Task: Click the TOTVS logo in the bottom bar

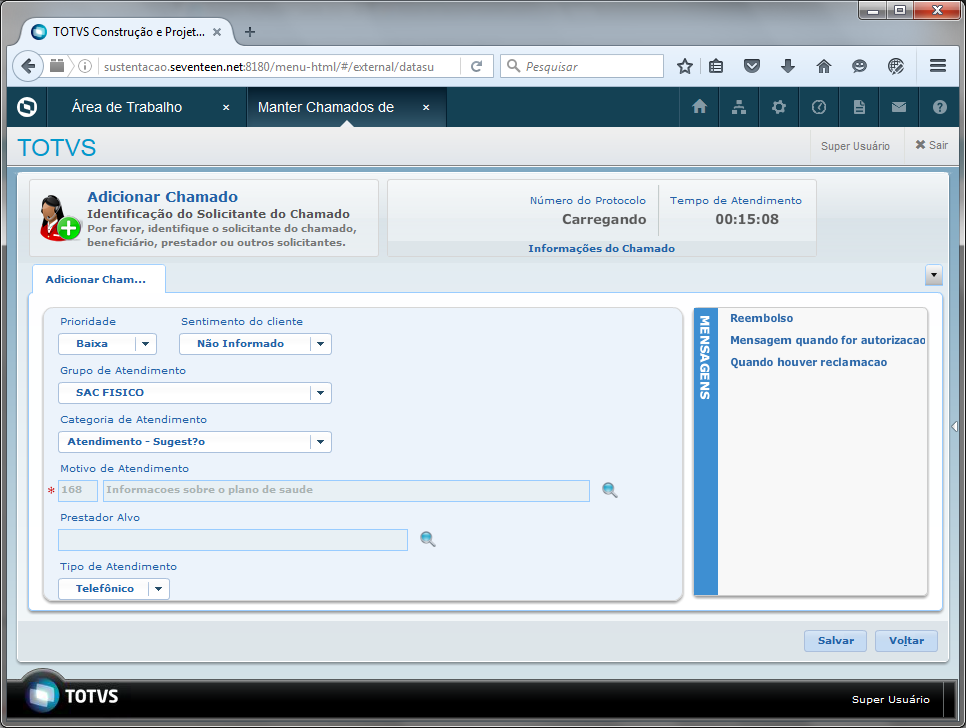Action: 71,696
